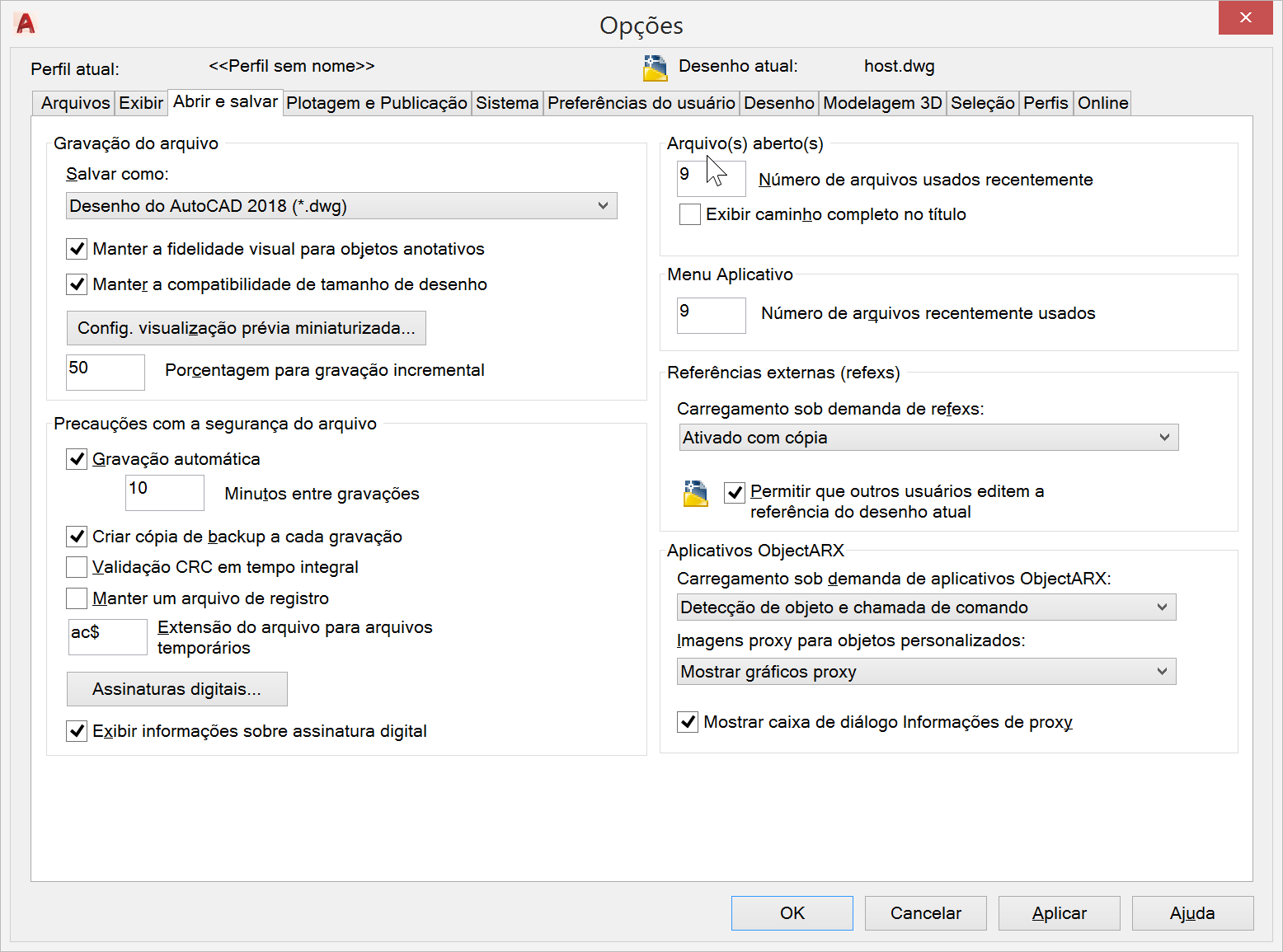This screenshot has height=952, width=1283.
Task: Toggle Gravação automática checkbox
Action: 77,459
